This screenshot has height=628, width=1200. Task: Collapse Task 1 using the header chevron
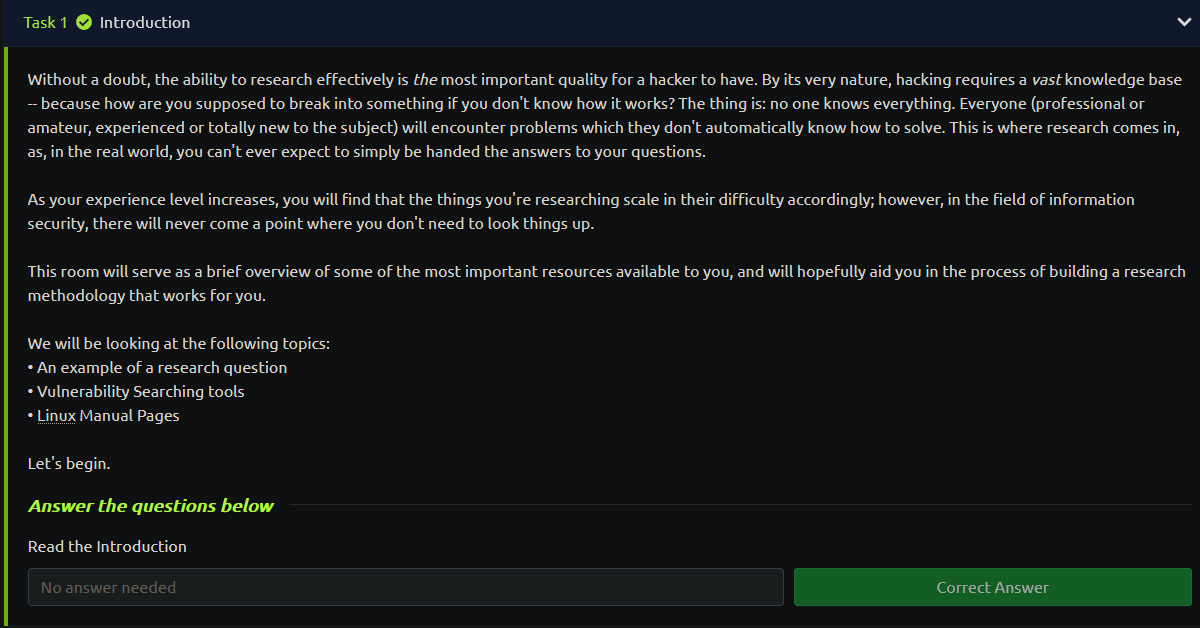pos(1184,23)
